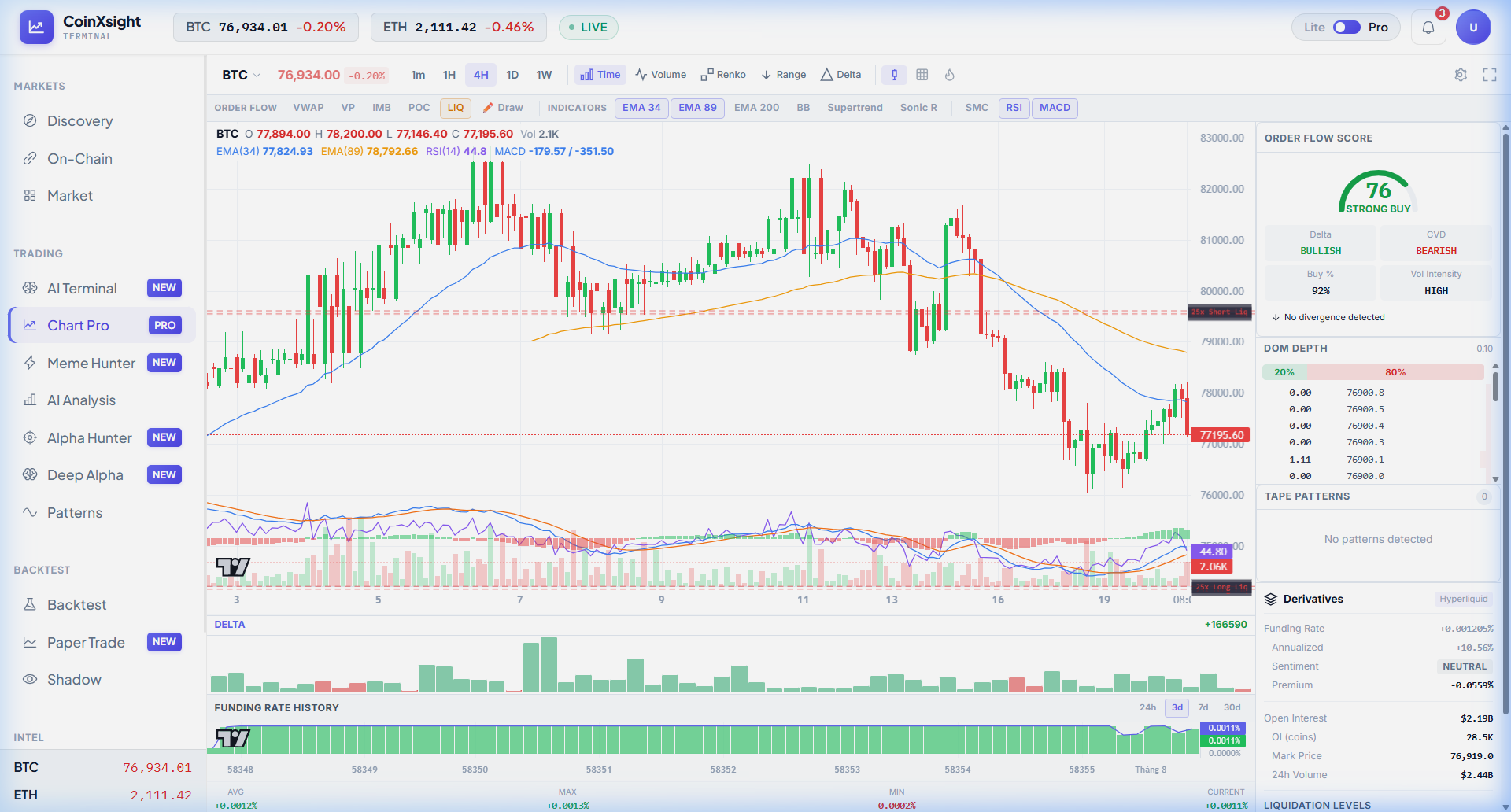Click the BTC ticker in the header
1511x812 pixels.
click(x=266, y=28)
